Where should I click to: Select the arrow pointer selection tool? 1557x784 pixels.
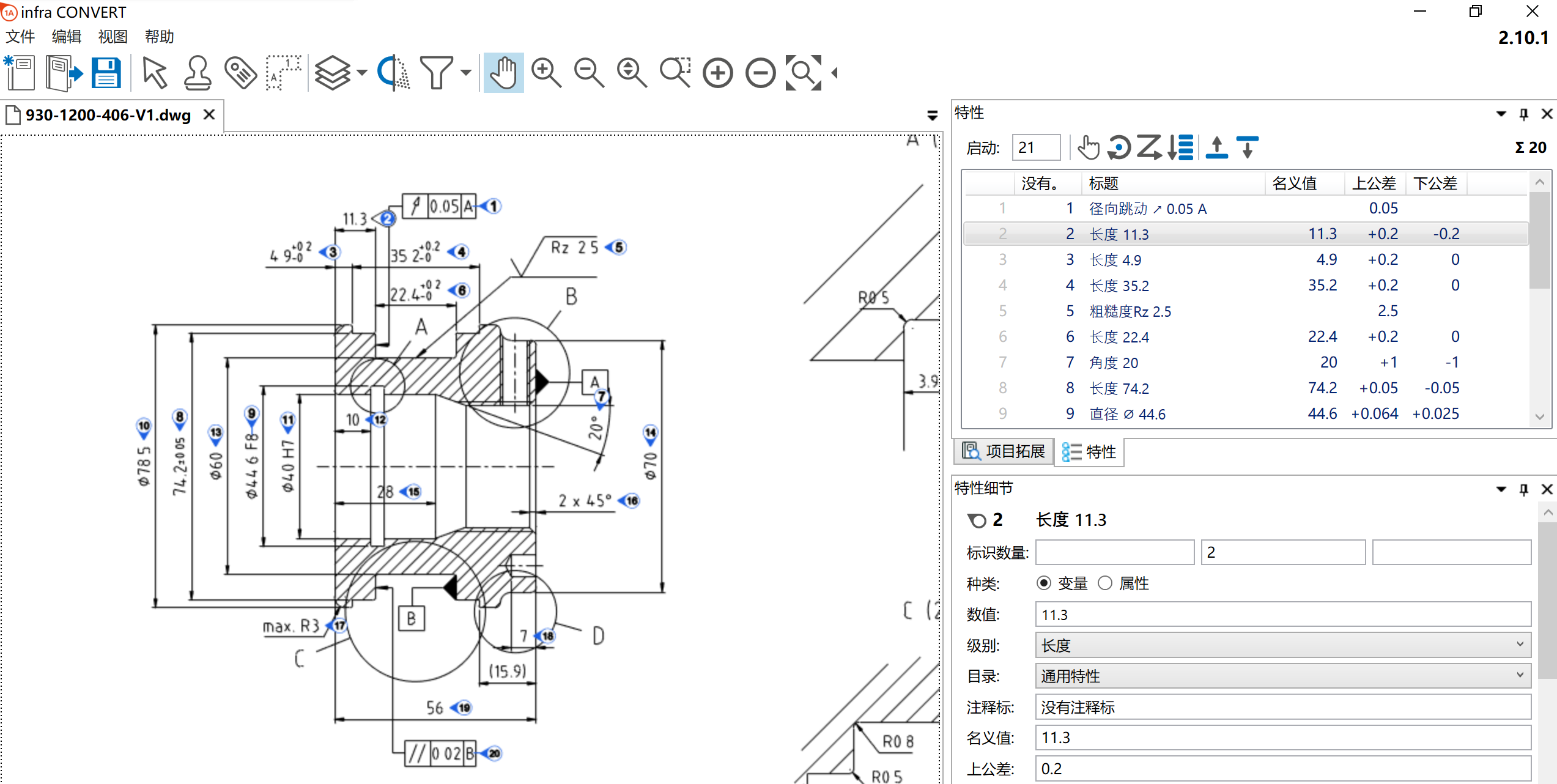pos(154,73)
